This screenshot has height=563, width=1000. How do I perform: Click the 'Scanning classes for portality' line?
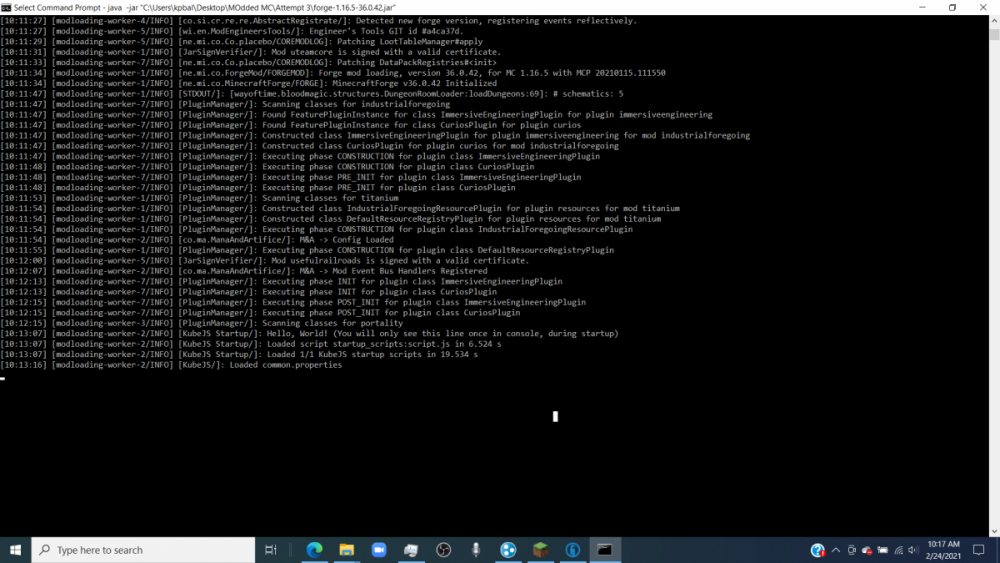point(202,323)
